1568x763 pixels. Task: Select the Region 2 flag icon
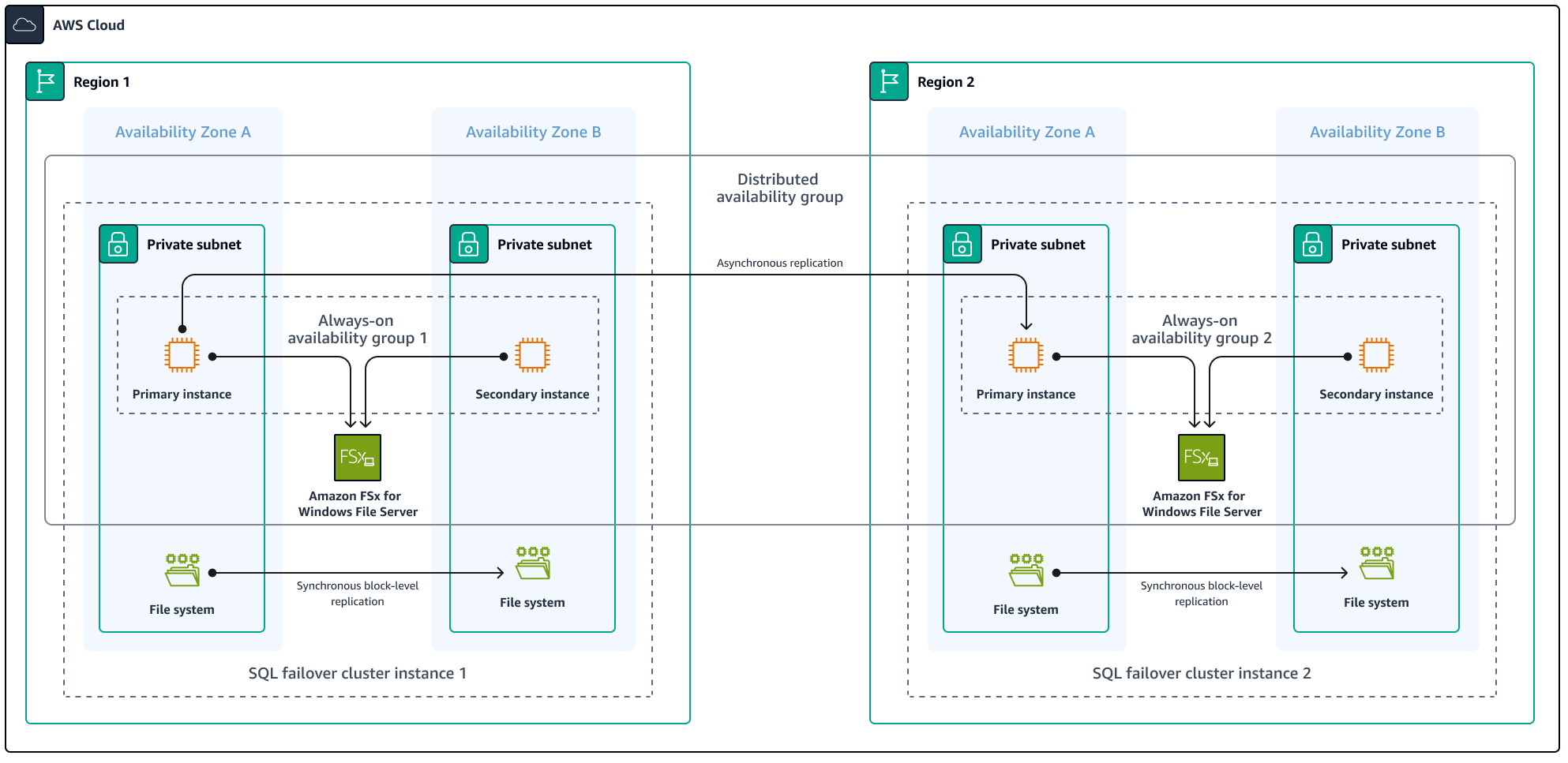tap(888, 81)
